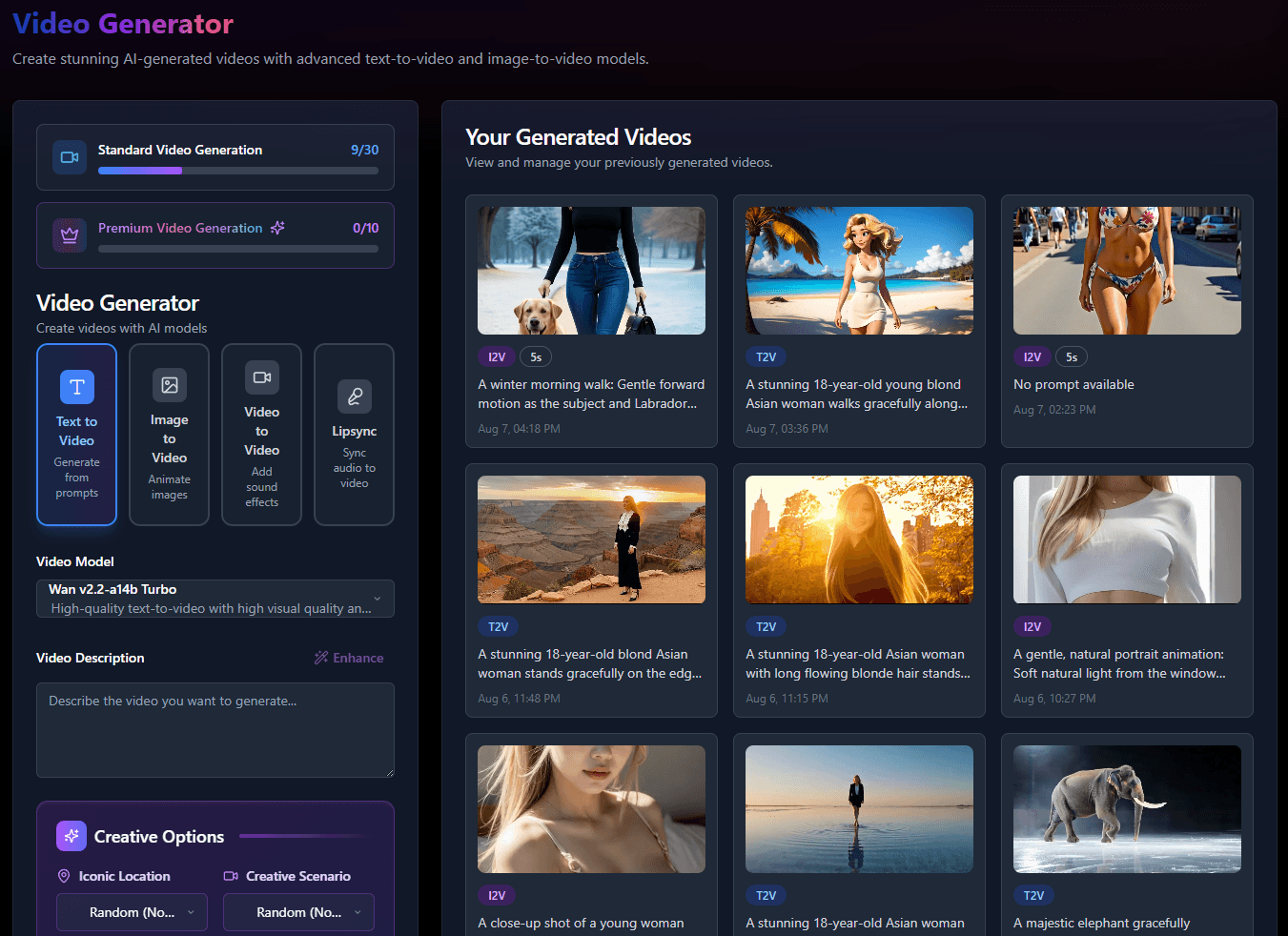The height and width of the screenshot is (936, 1288).
Task: Click the Standard Video Generation progress bar
Action: (x=237, y=171)
